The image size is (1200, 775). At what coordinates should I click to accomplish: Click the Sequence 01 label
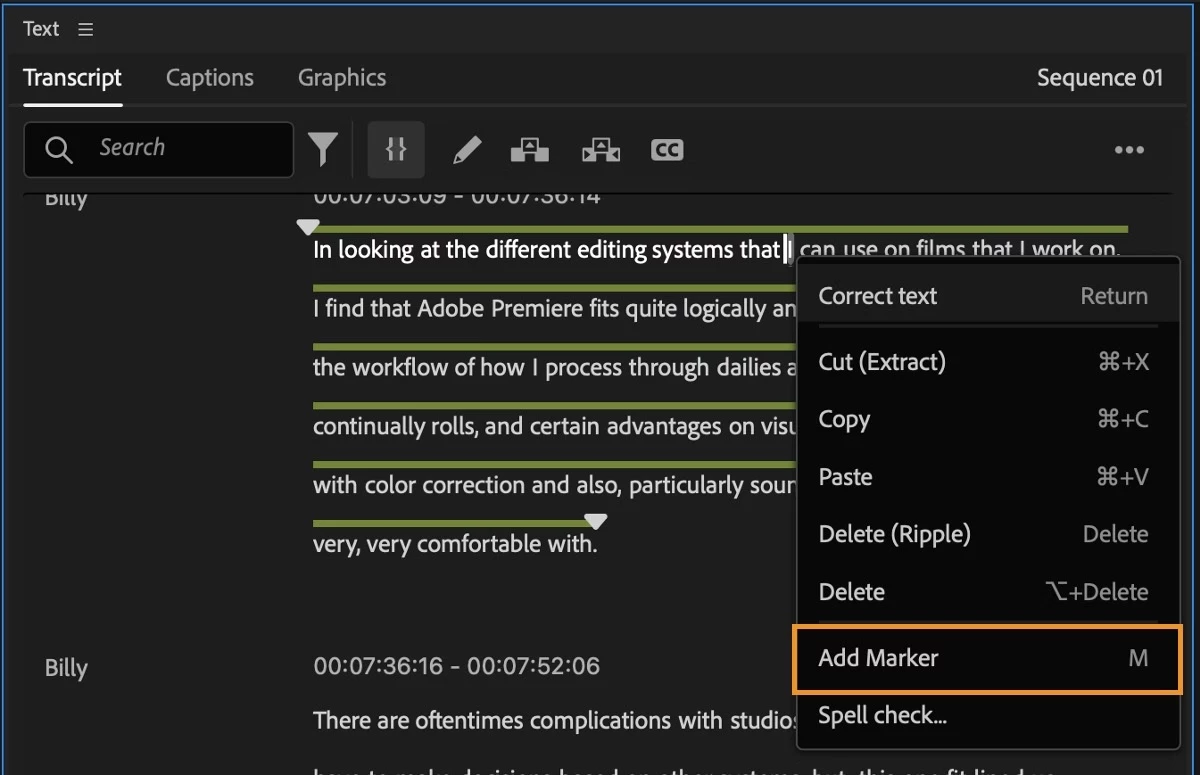(x=1100, y=78)
